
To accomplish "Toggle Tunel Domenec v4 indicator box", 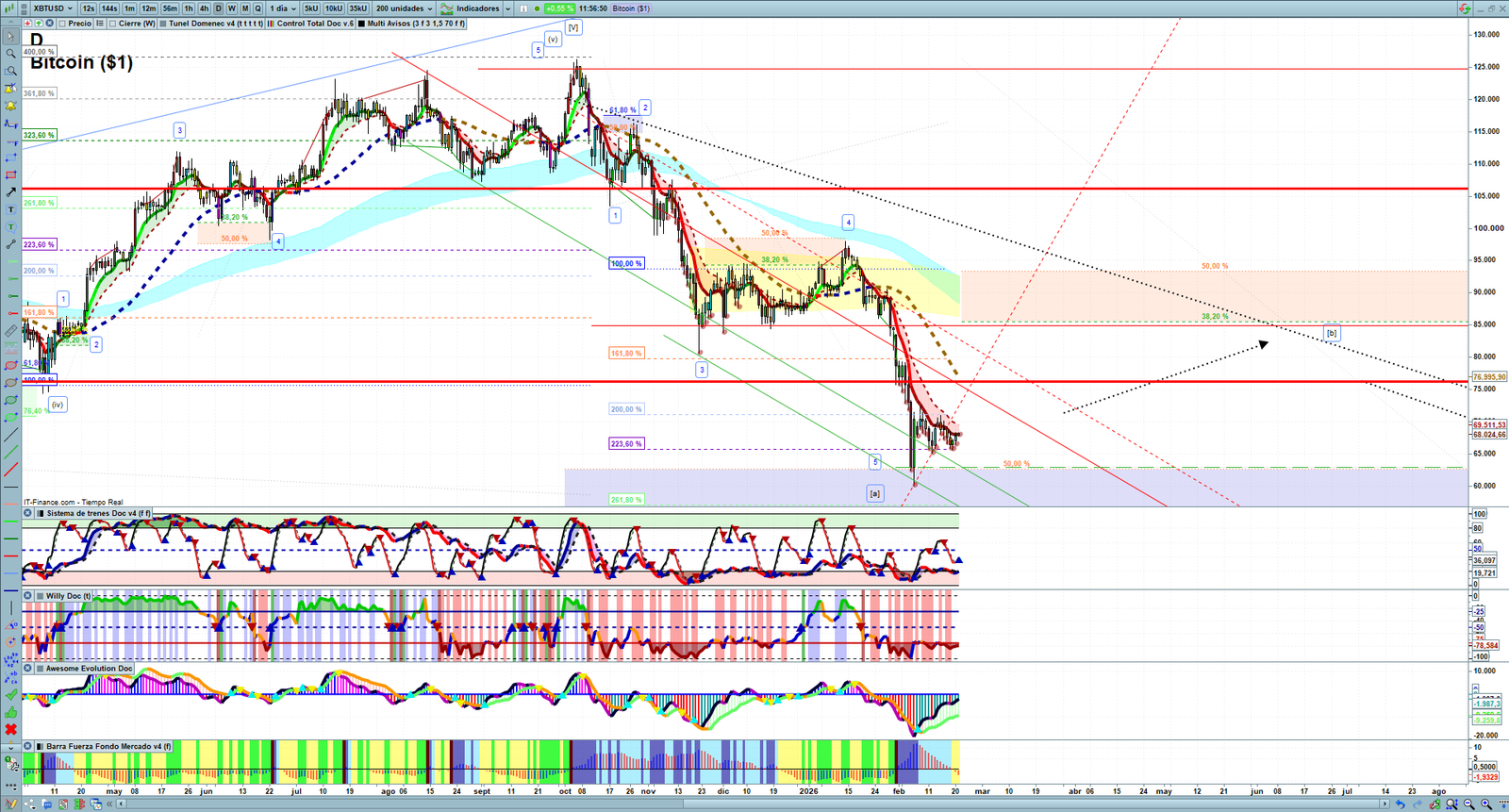I will 163,24.
